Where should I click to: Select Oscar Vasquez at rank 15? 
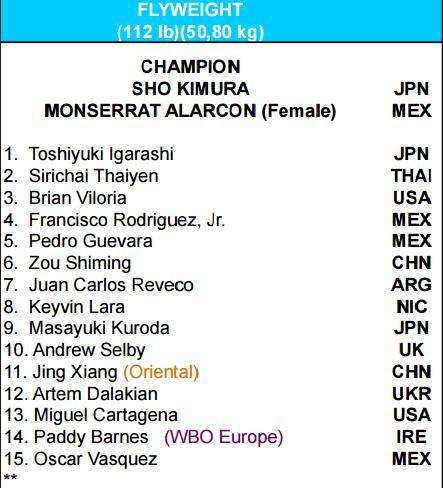point(95,459)
